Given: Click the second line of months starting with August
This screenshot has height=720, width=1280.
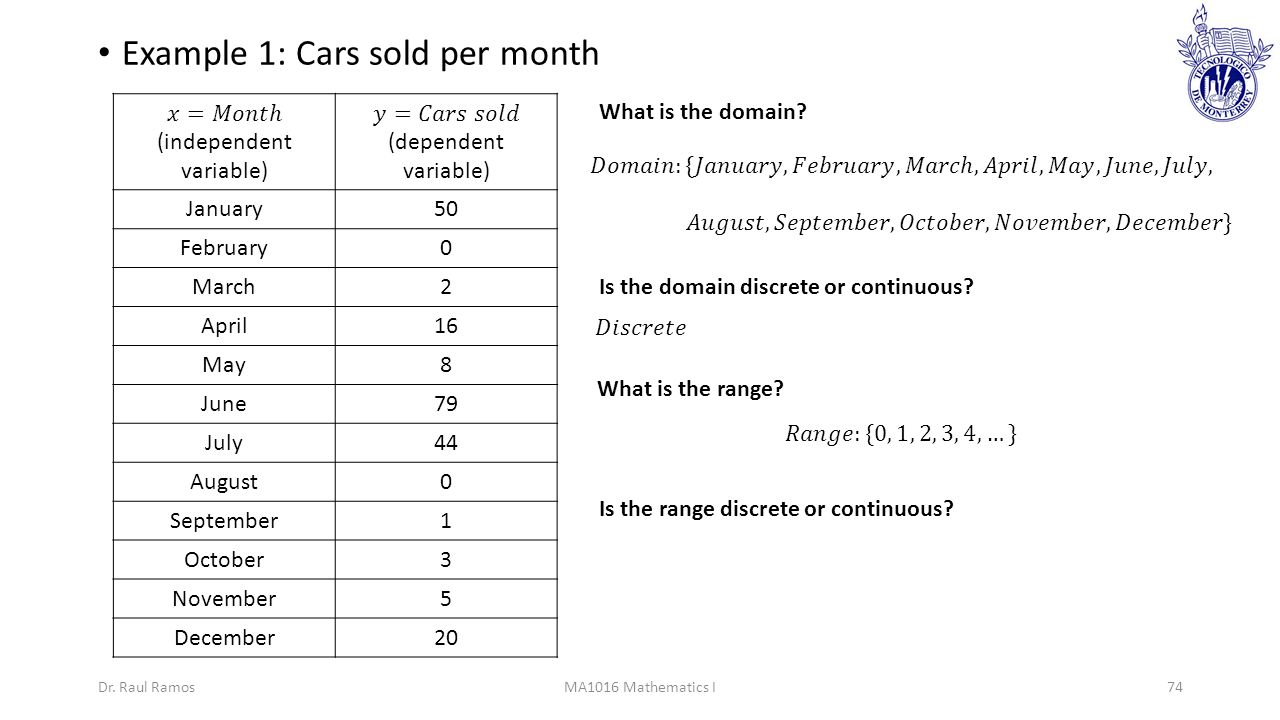Looking at the screenshot, I should (960, 224).
